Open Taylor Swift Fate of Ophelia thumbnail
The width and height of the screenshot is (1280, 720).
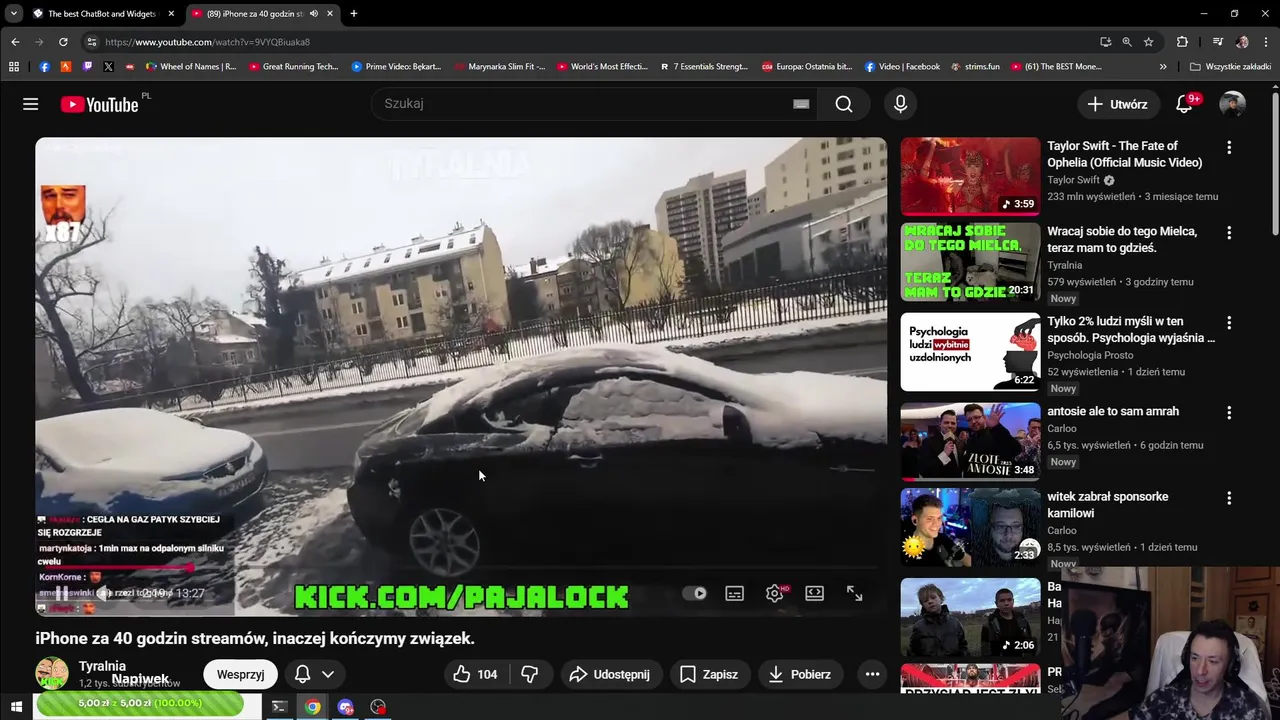tap(970, 176)
